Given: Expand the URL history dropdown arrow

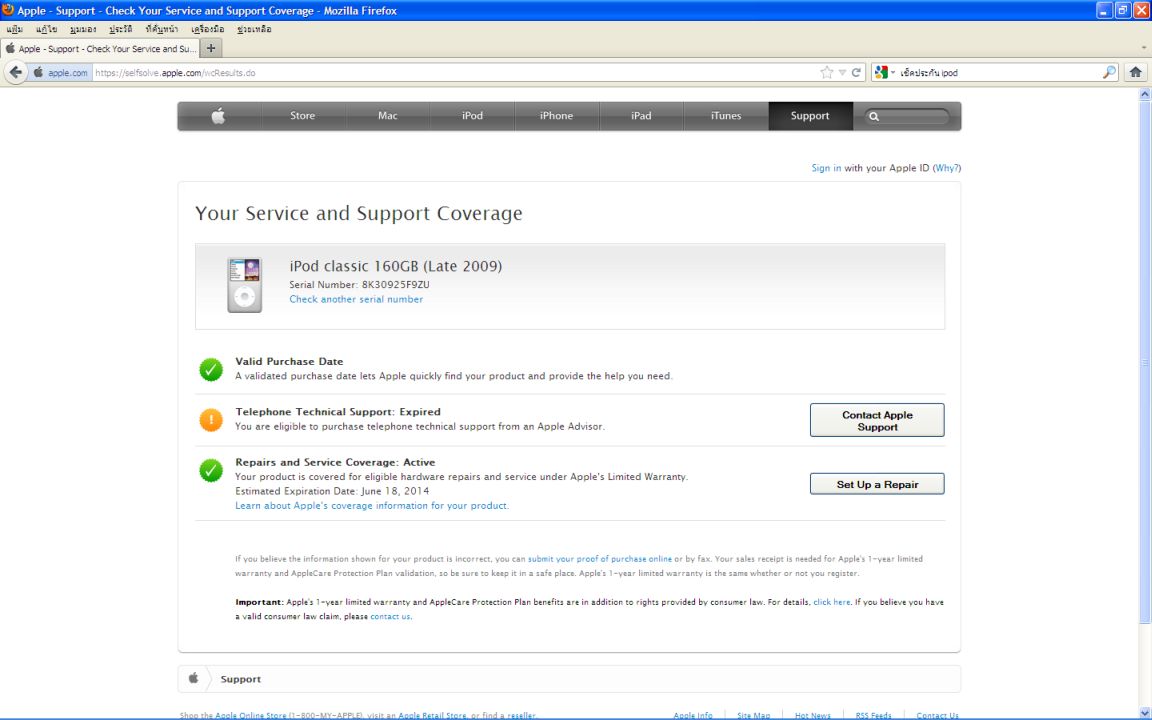Looking at the screenshot, I should [842, 72].
